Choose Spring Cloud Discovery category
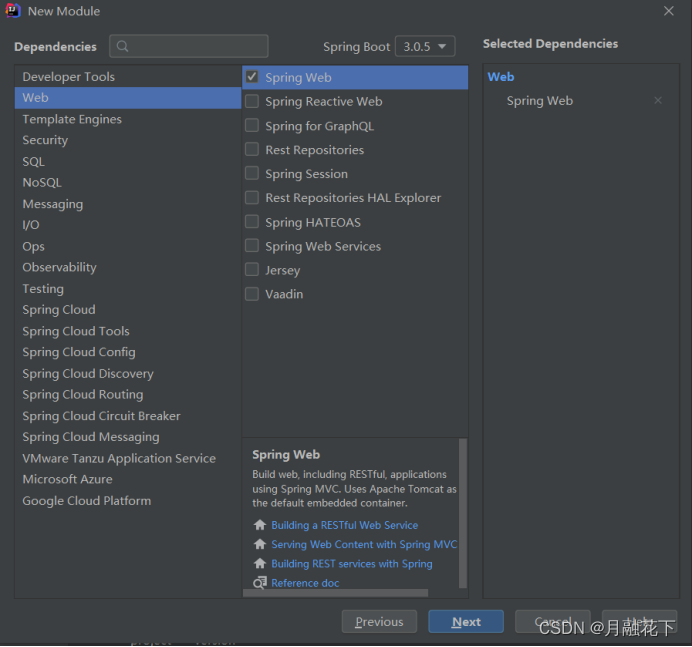This screenshot has width=692, height=647. click(128, 373)
